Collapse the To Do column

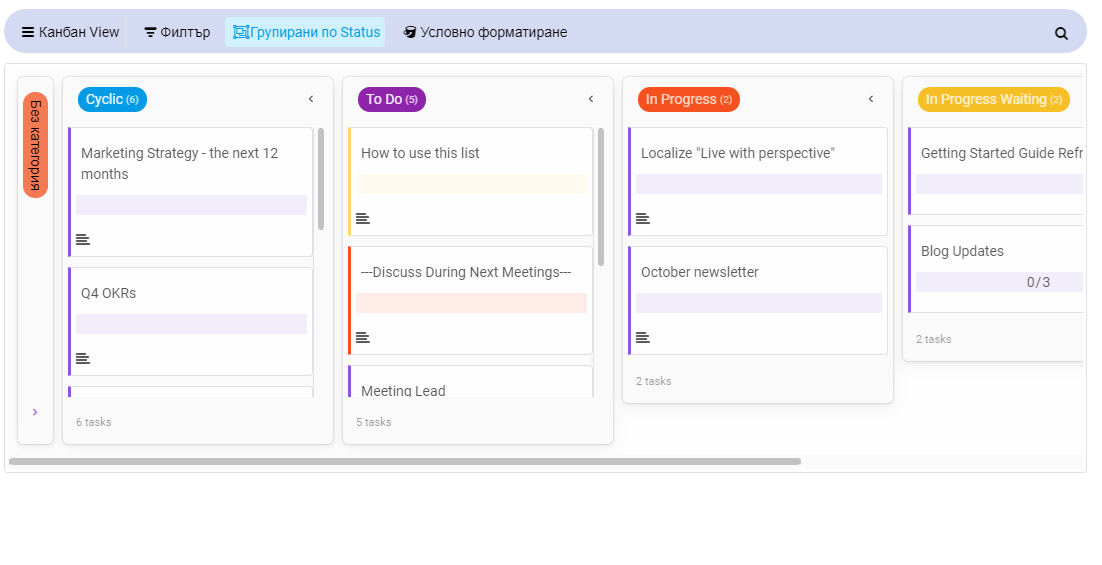click(590, 99)
